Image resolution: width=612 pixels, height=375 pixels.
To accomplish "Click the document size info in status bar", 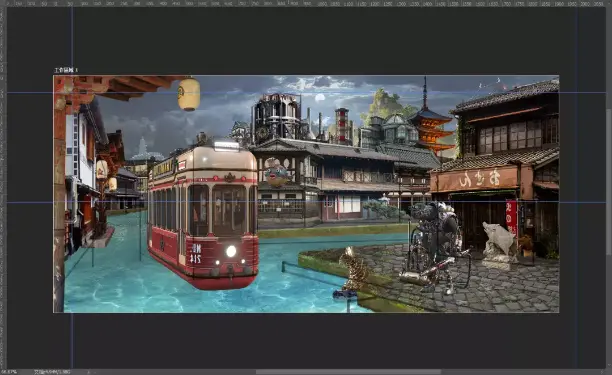I will pos(52,372).
